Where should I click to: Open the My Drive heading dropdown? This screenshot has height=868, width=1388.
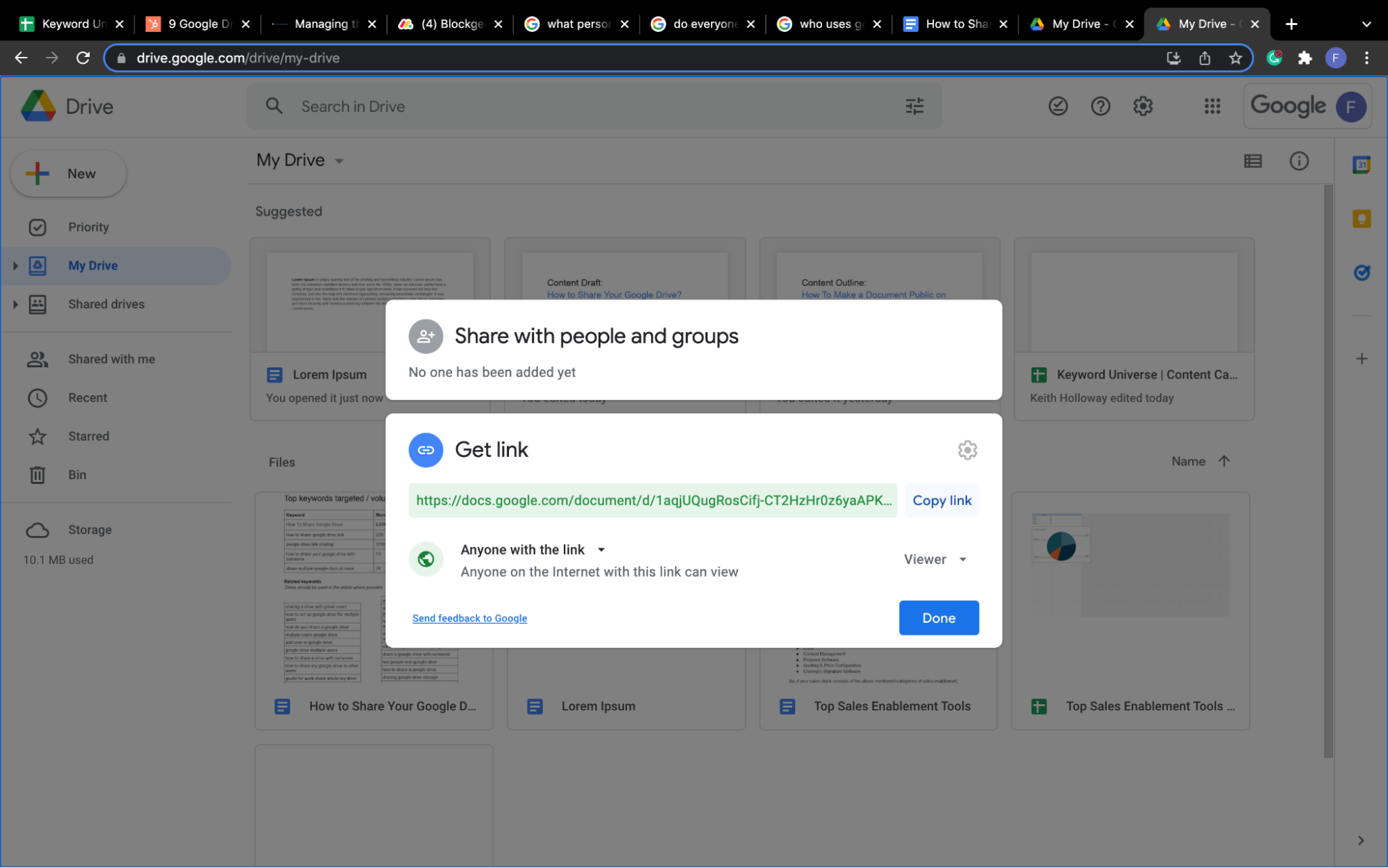[x=339, y=161]
